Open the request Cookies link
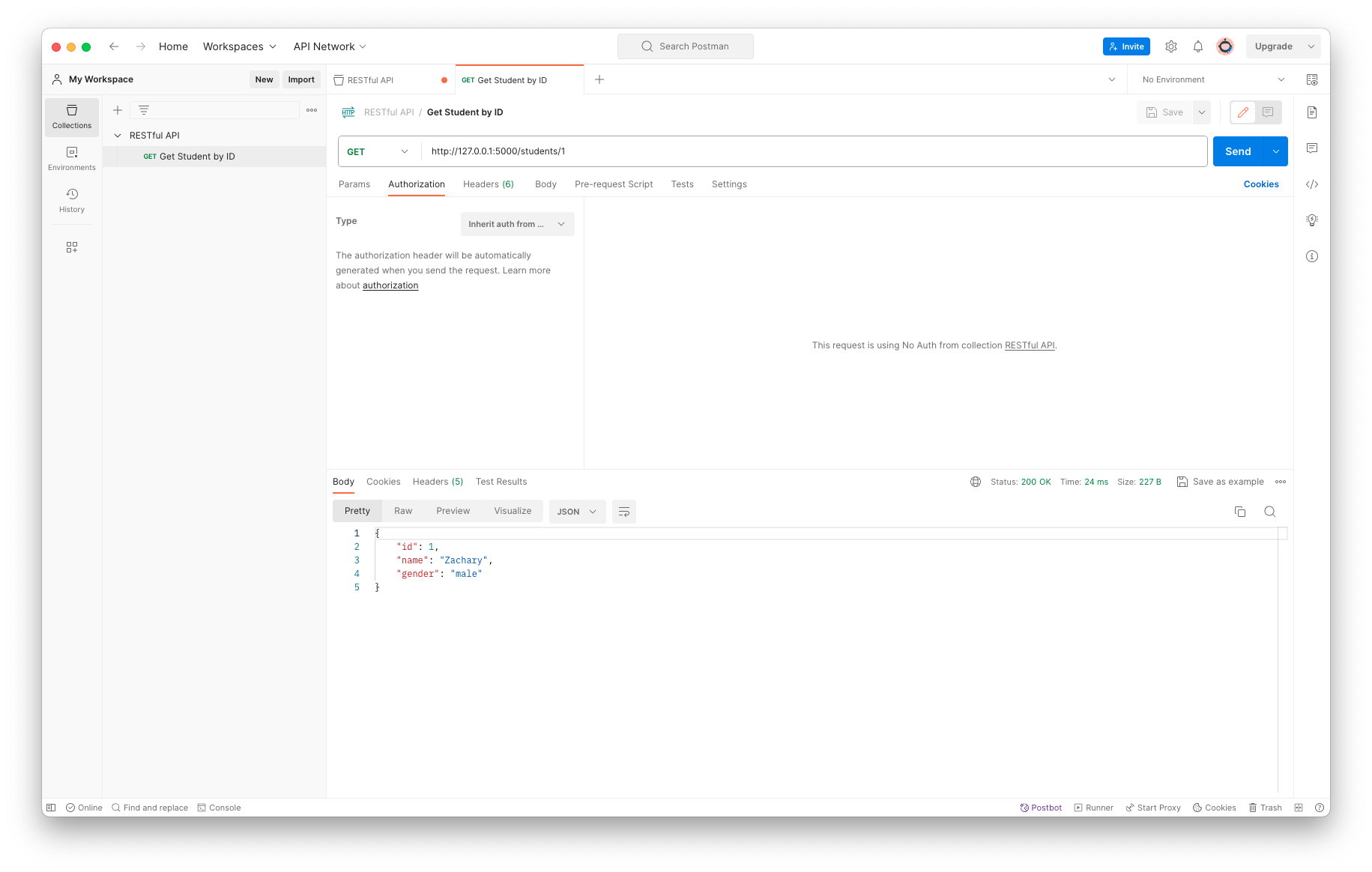Viewport: 1372px width, 872px height. [1261, 184]
